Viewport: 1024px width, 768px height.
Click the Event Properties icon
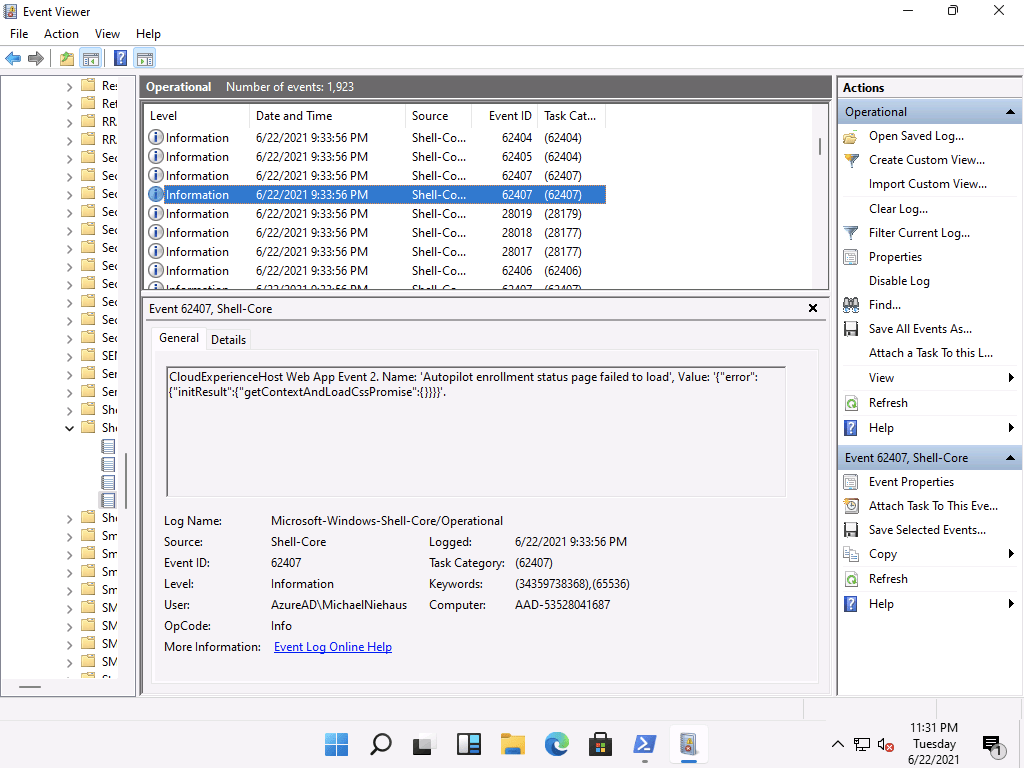coord(851,482)
